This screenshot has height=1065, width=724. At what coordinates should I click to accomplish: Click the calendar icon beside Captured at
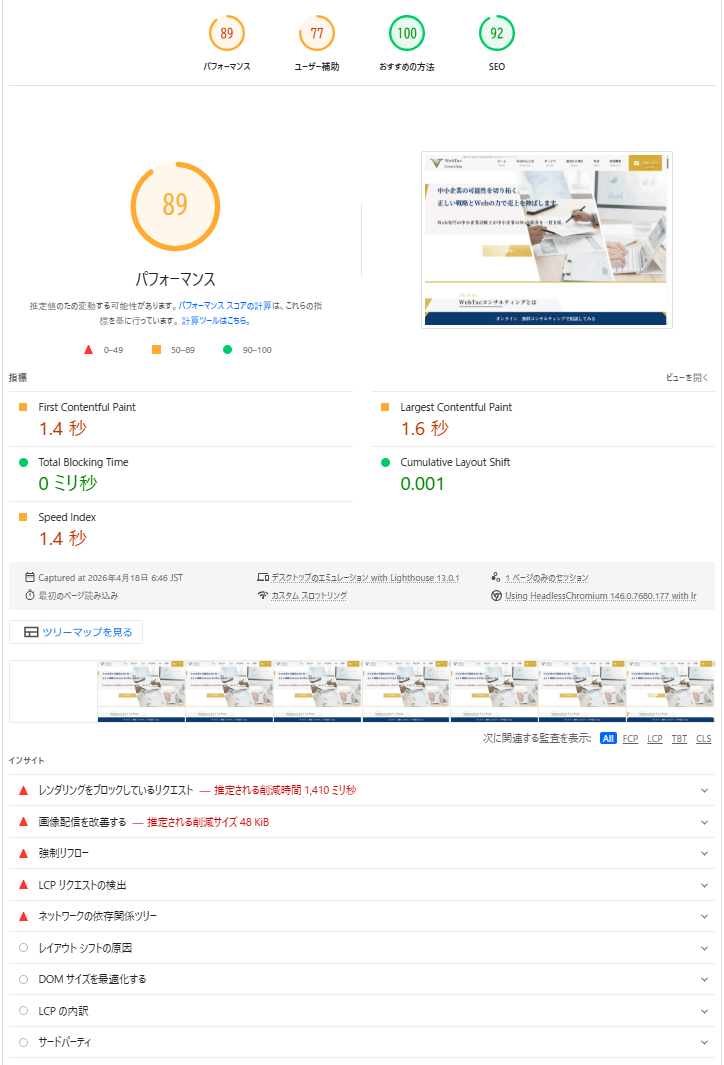tap(30, 578)
